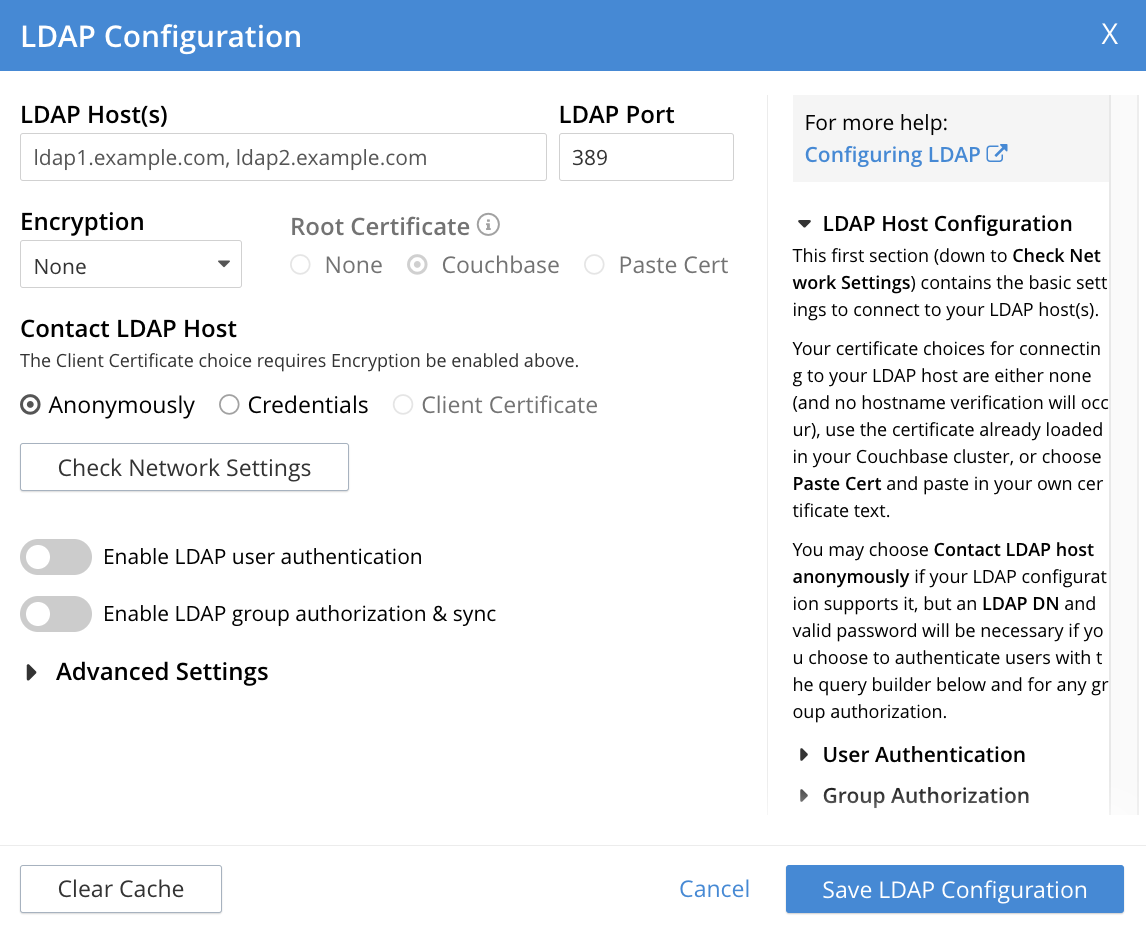Click the external link icon next to Configuring LDAP

pyautogui.click(x=996, y=153)
